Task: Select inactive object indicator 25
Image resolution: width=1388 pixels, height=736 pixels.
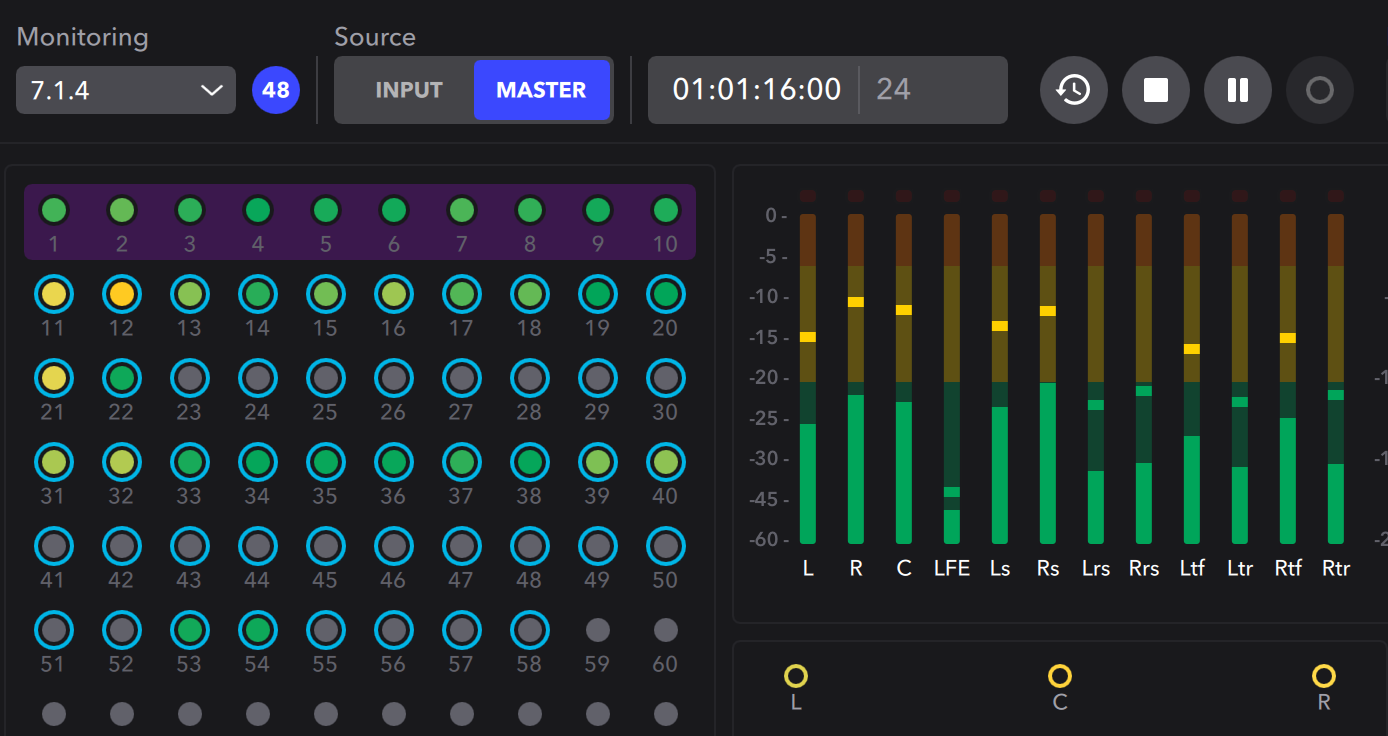Action: click(x=326, y=378)
